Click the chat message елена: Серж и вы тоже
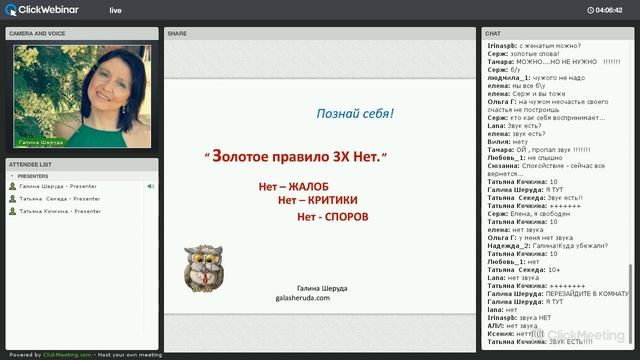This screenshot has width=640, height=360. click(x=526, y=93)
